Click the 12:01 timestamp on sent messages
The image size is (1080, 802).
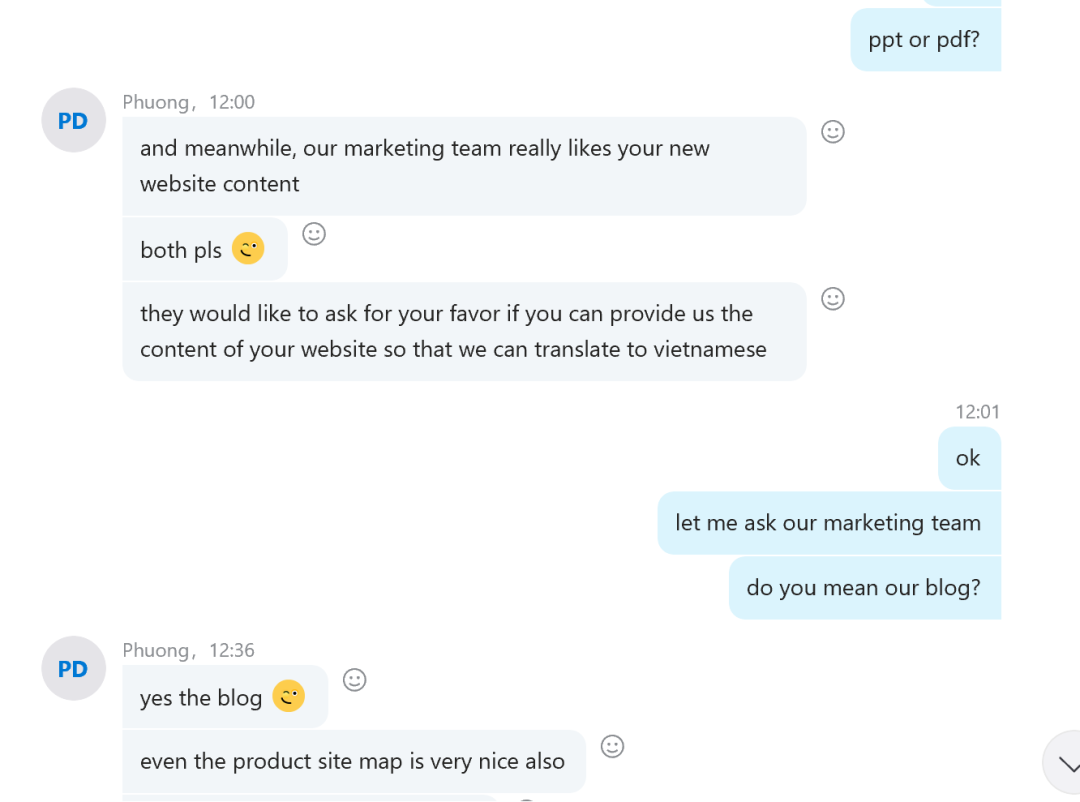977,412
